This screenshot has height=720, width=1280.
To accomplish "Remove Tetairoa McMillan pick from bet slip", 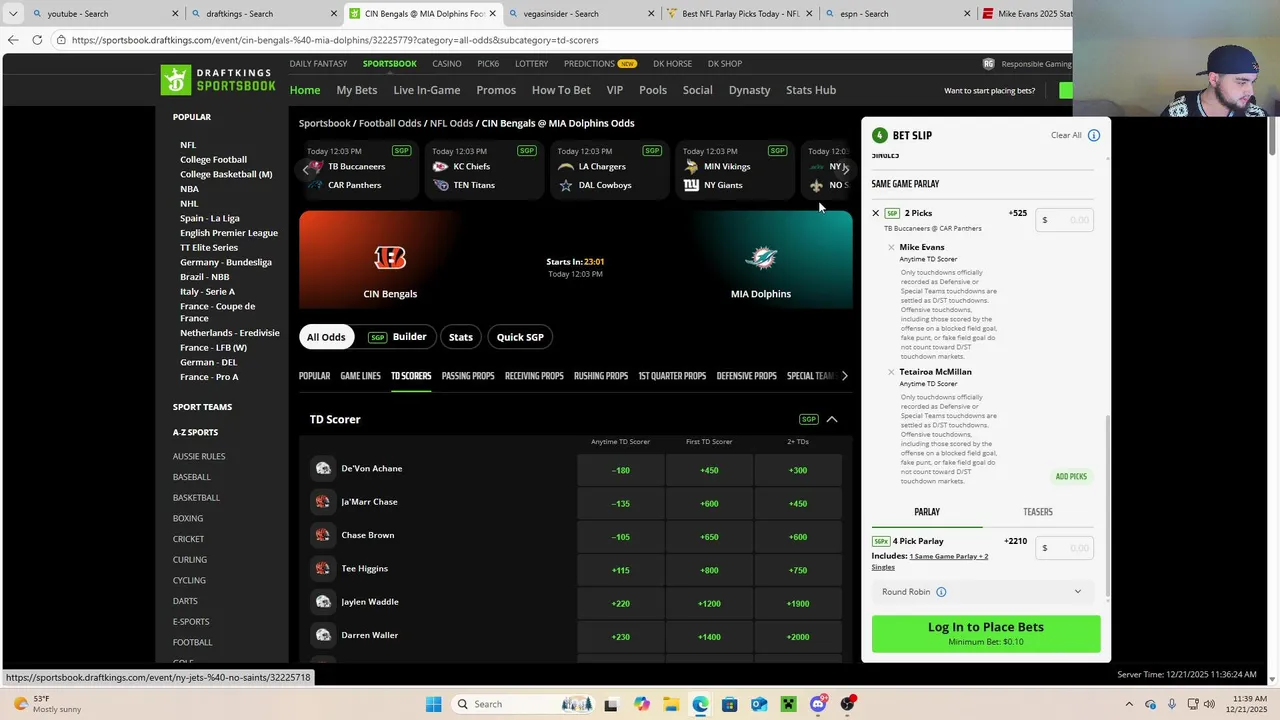I will (x=891, y=372).
